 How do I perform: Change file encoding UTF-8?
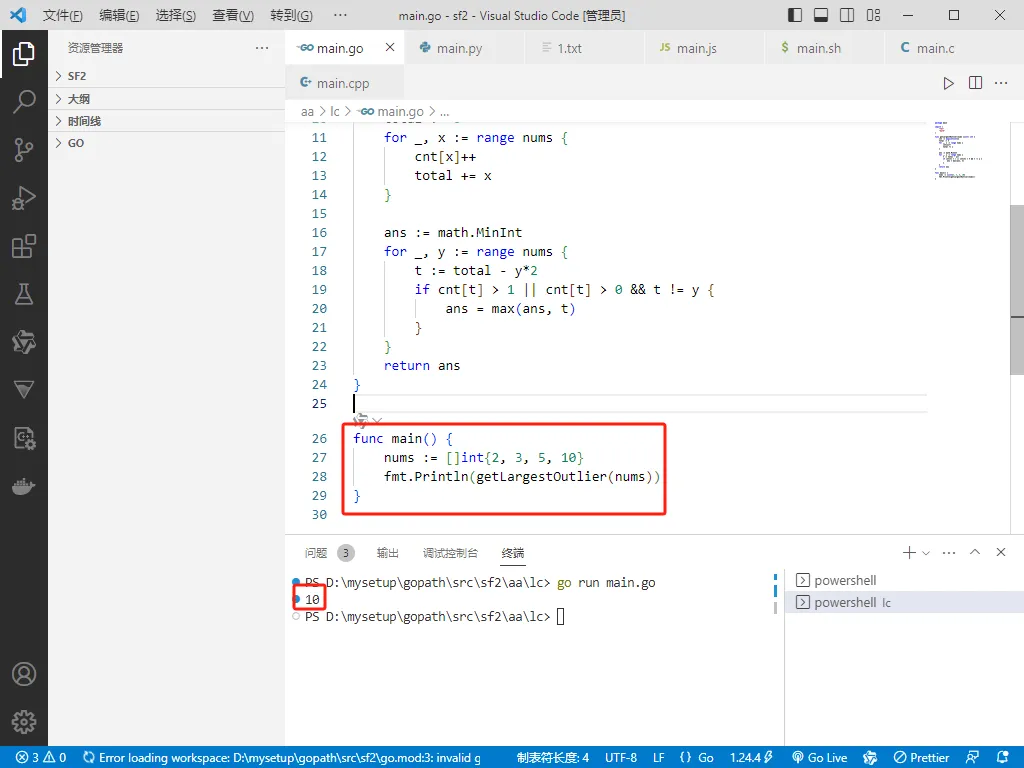(621, 758)
